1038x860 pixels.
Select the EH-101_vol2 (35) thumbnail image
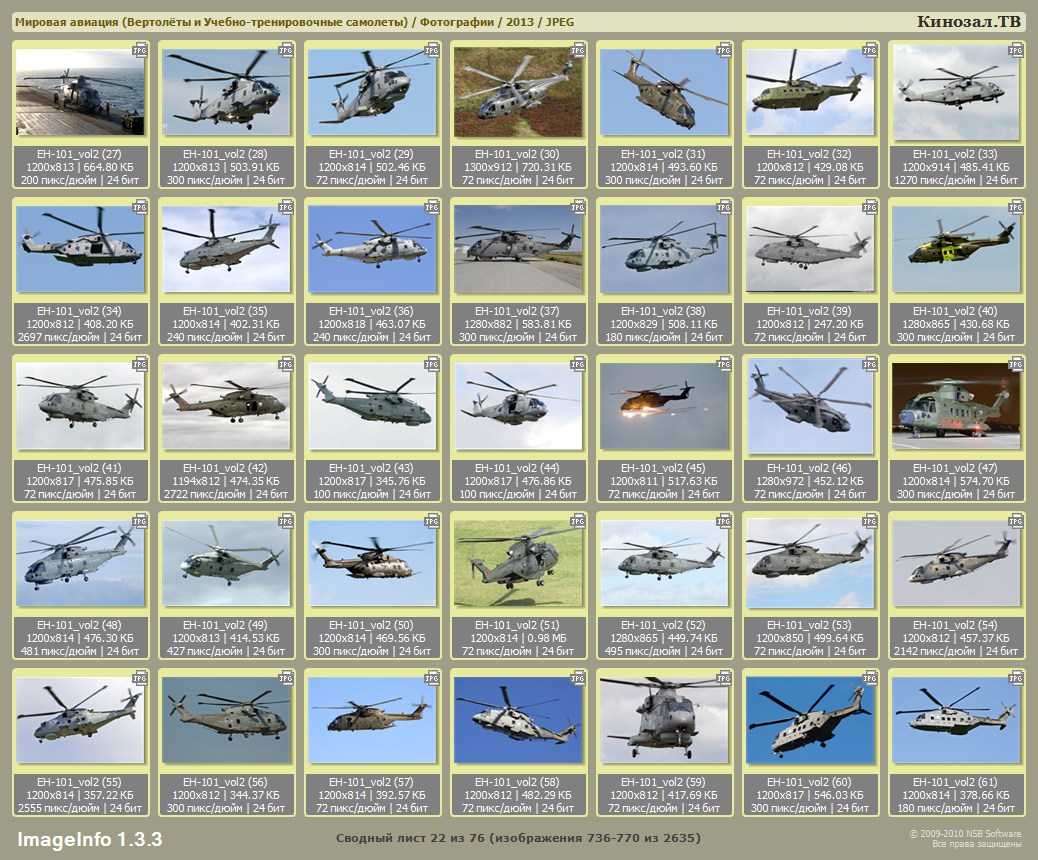(226, 249)
